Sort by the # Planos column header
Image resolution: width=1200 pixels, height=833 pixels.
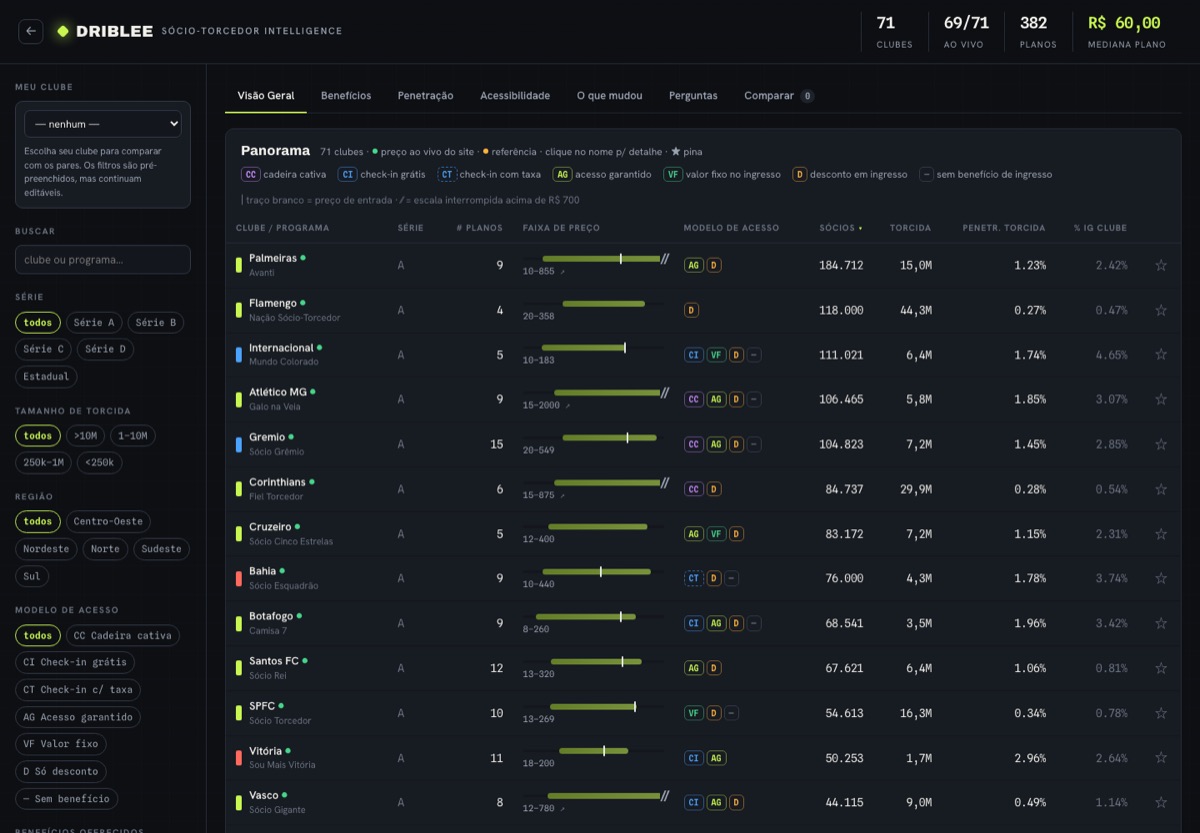tap(480, 228)
